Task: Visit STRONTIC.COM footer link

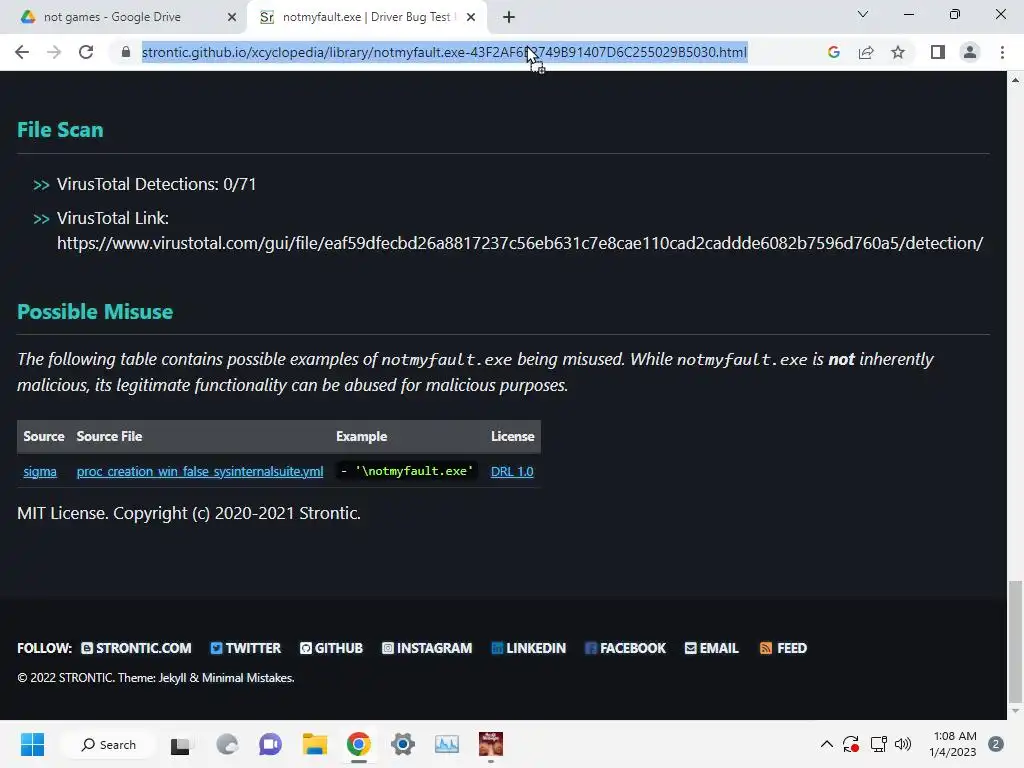Action: click(136, 648)
